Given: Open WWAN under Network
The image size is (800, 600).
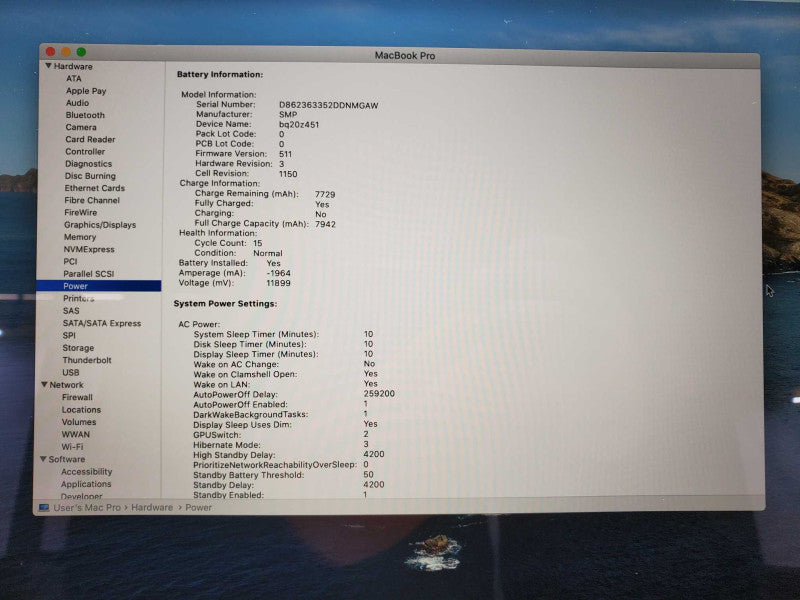Looking at the screenshot, I should click(76, 435).
